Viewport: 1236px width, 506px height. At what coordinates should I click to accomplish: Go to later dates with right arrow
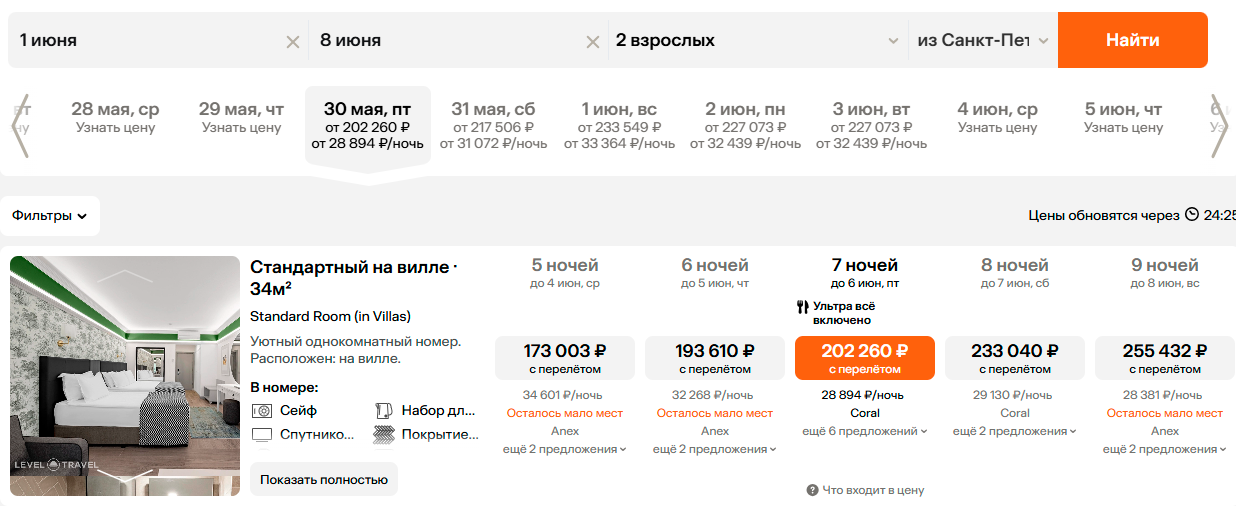[x=1218, y=126]
